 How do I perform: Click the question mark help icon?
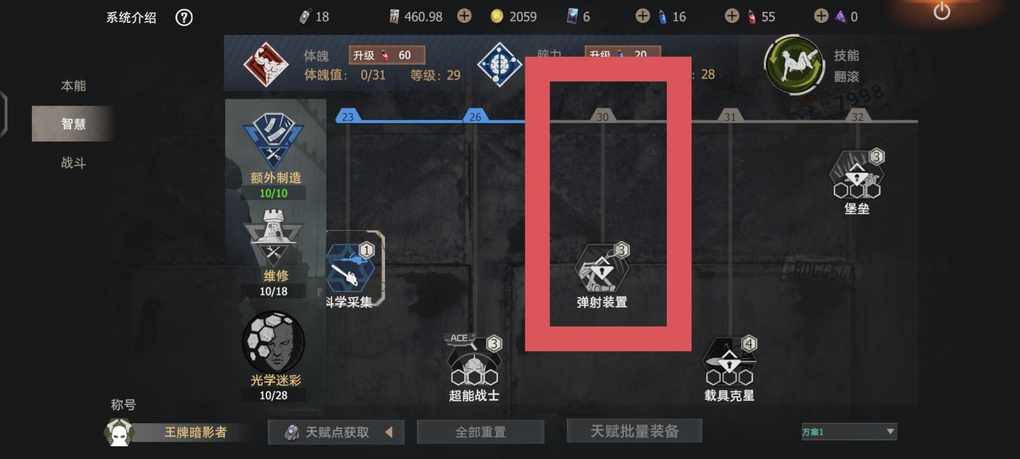tap(183, 18)
